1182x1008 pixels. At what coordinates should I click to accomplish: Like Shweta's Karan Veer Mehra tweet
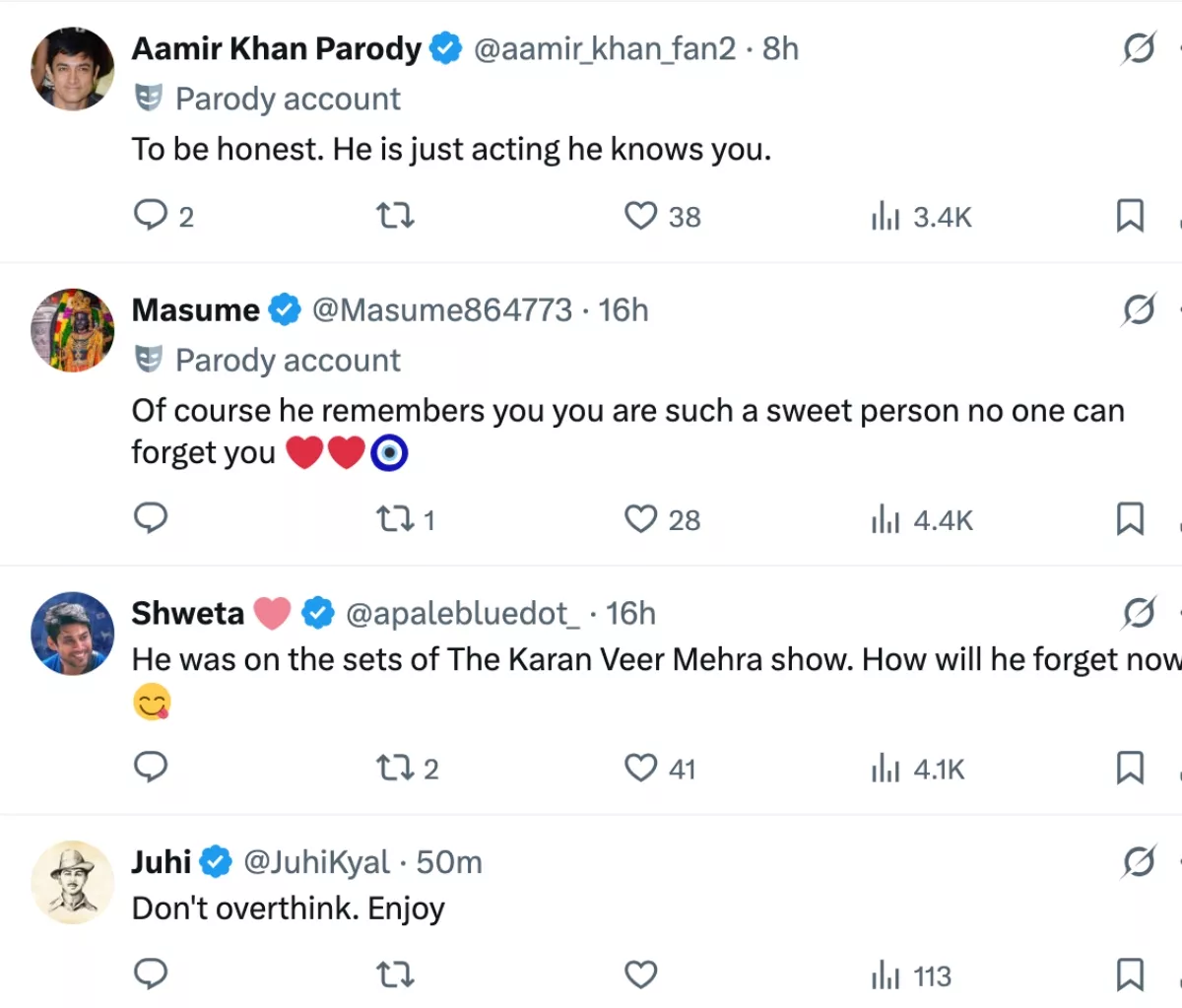click(x=641, y=768)
